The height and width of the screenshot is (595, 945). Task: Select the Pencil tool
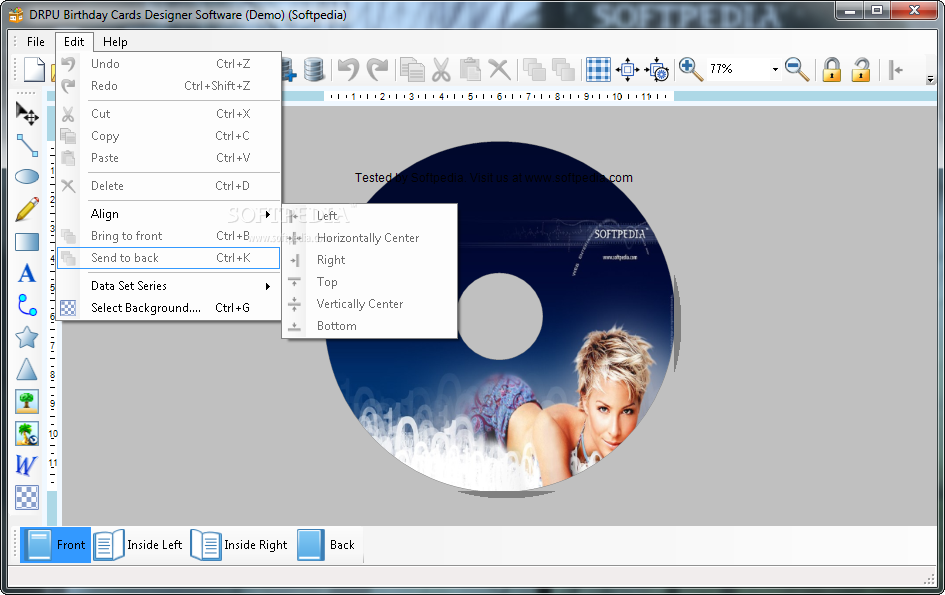(27, 209)
